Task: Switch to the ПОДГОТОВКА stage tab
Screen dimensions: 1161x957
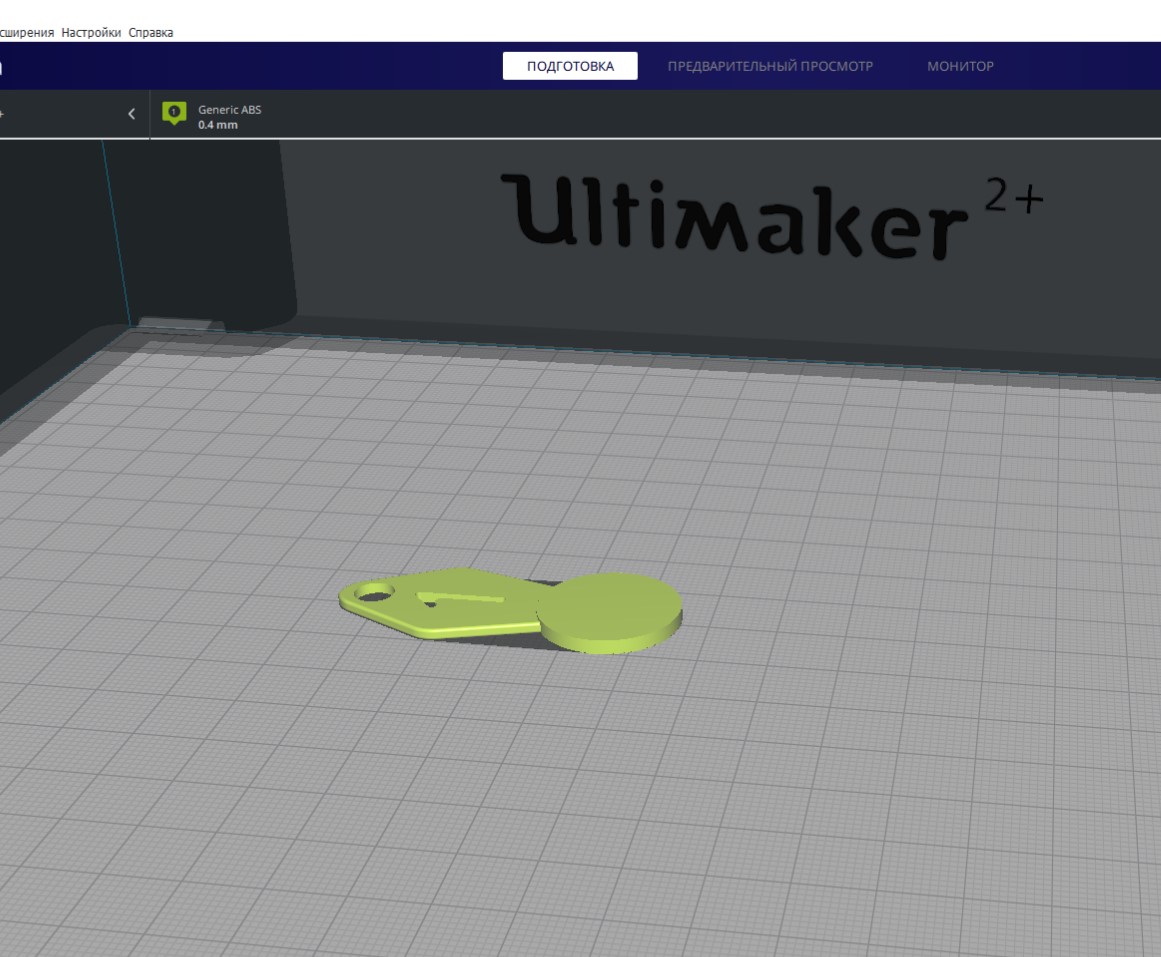Action: pyautogui.click(x=570, y=66)
